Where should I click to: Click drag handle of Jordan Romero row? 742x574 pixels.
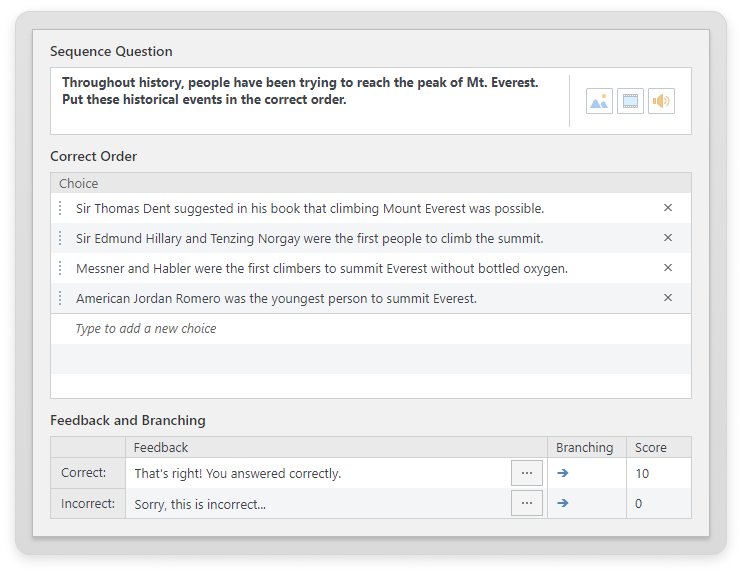(x=60, y=298)
